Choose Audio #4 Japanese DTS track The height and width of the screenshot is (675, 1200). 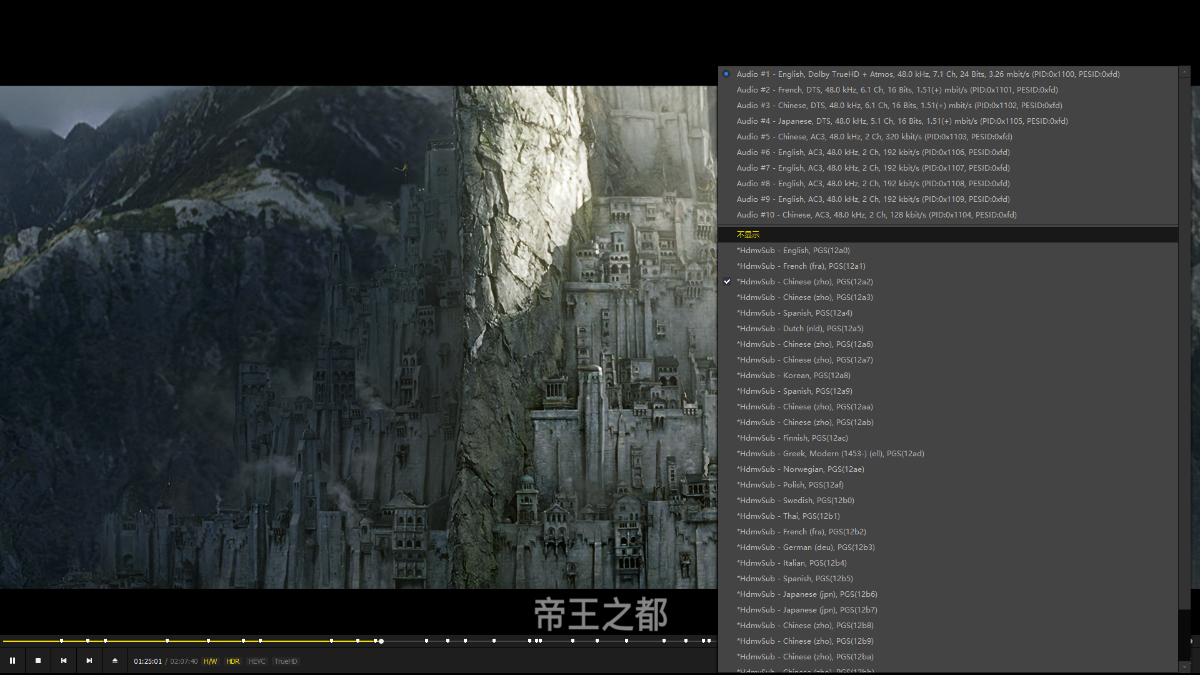tap(902, 121)
